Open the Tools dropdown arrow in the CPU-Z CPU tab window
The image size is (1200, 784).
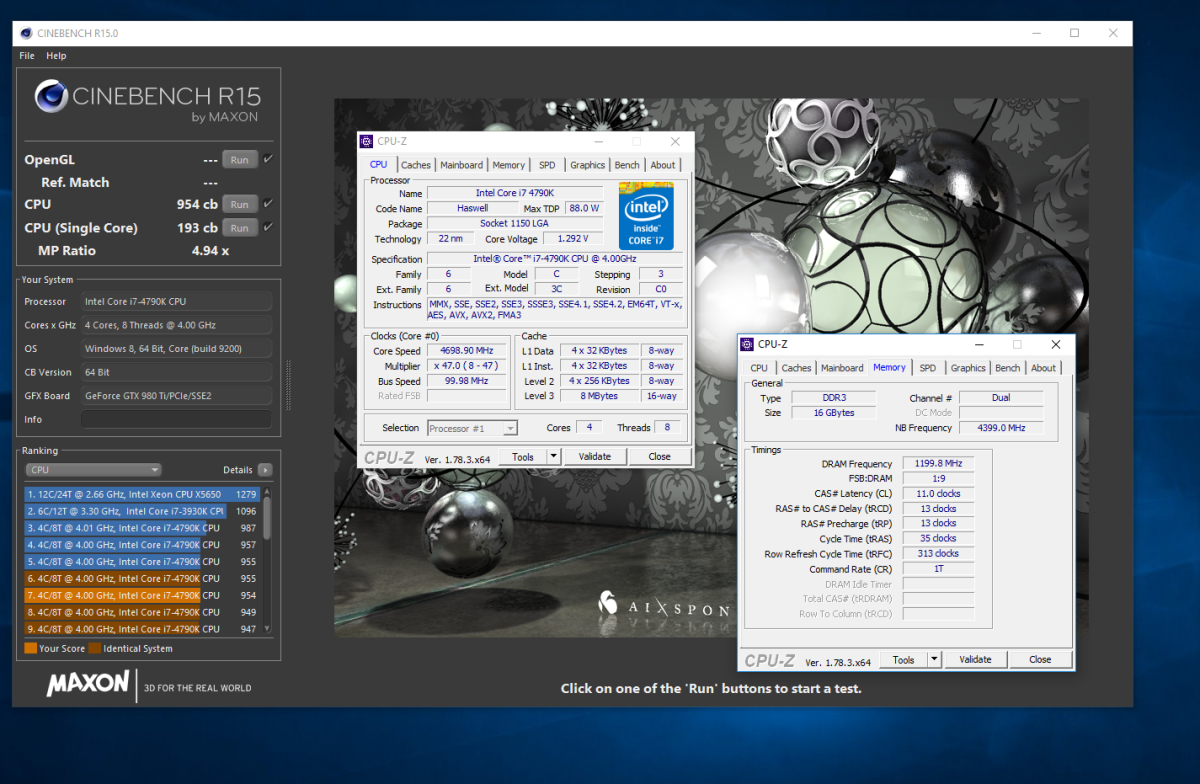pyautogui.click(x=553, y=456)
